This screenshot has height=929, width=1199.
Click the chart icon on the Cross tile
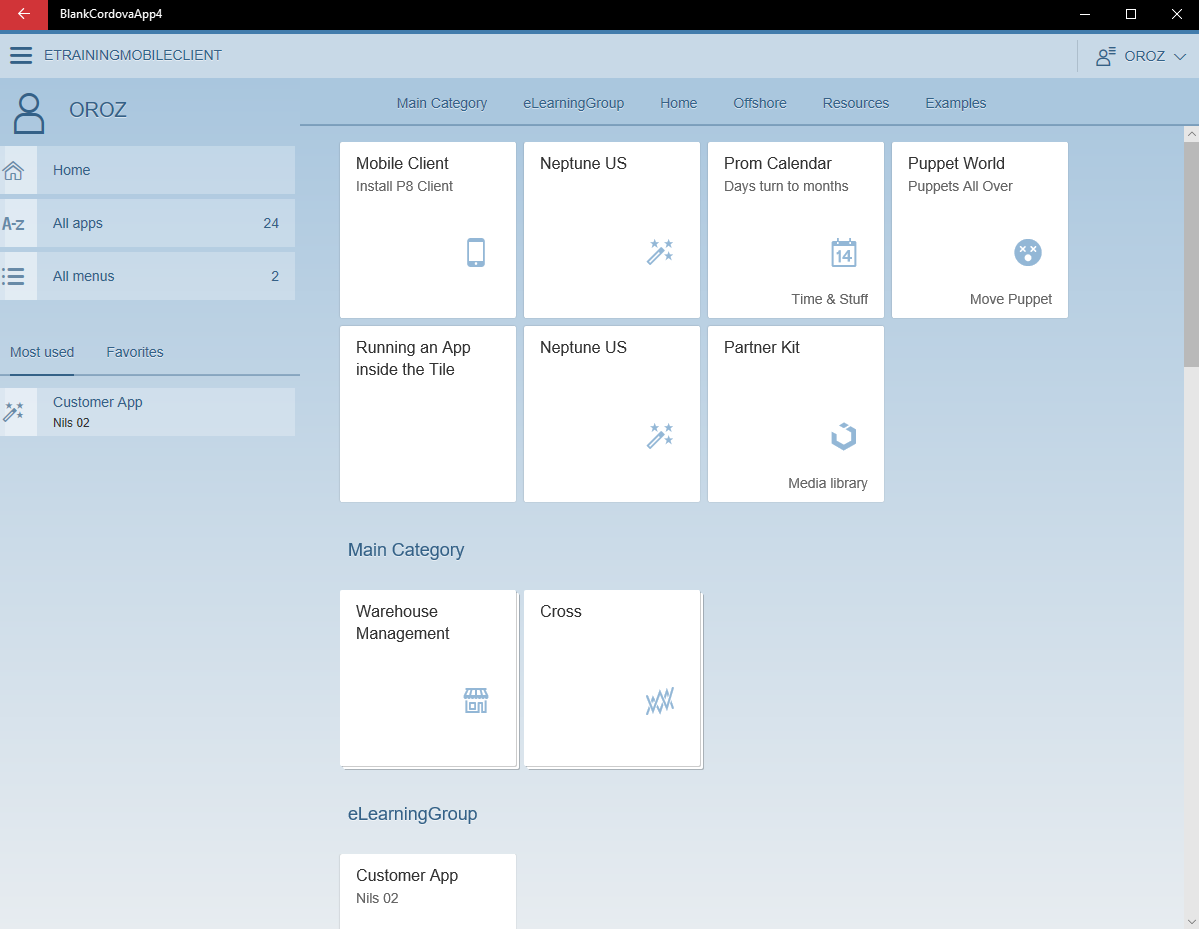tap(660, 700)
